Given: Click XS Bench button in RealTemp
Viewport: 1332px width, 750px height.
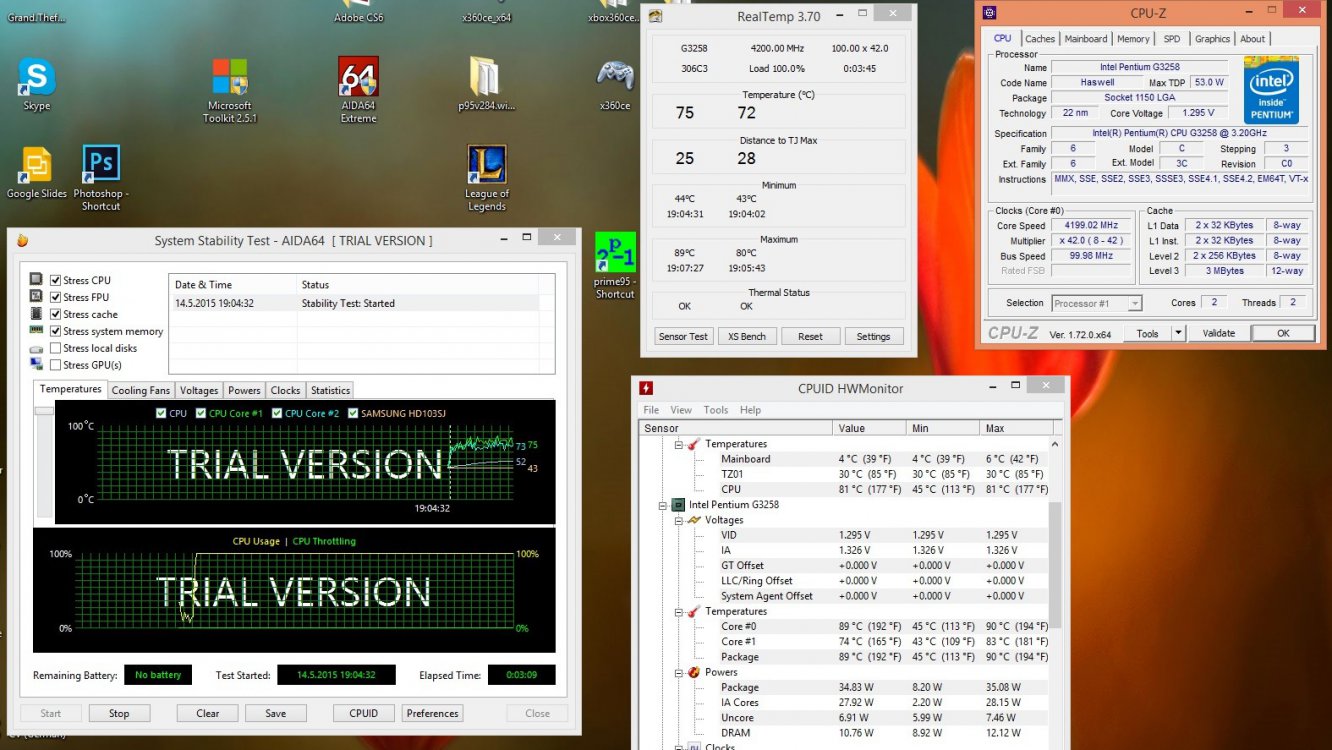Looking at the screenshot, I should (x=747, y=336).
